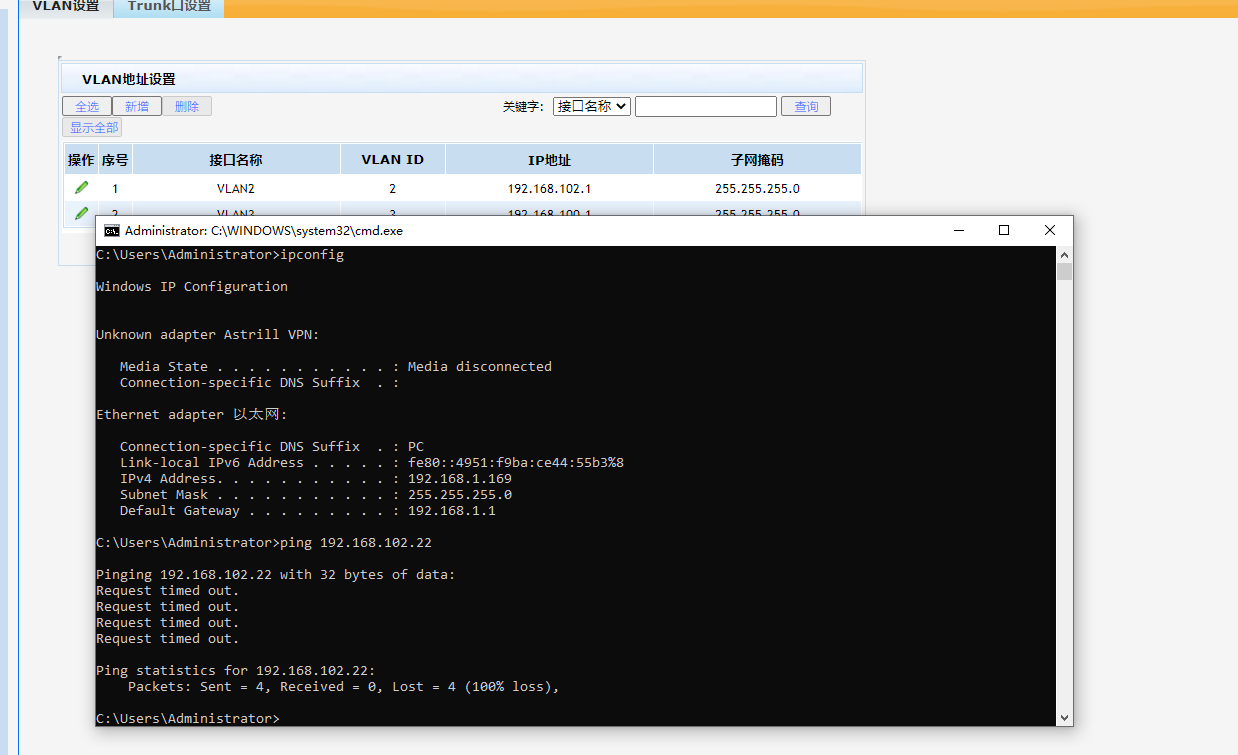Click the IP地址 column header
The image size is (1238, 755).
549,159
